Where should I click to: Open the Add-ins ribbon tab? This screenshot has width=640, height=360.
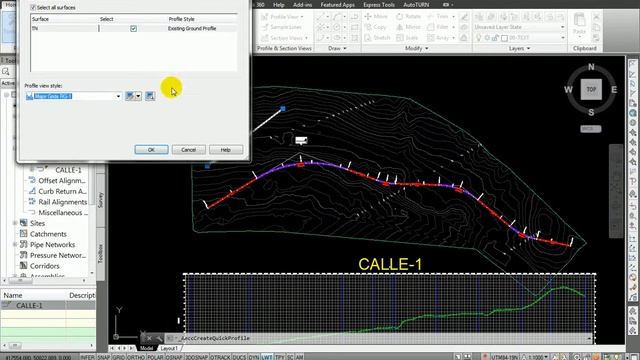[302, 5]
